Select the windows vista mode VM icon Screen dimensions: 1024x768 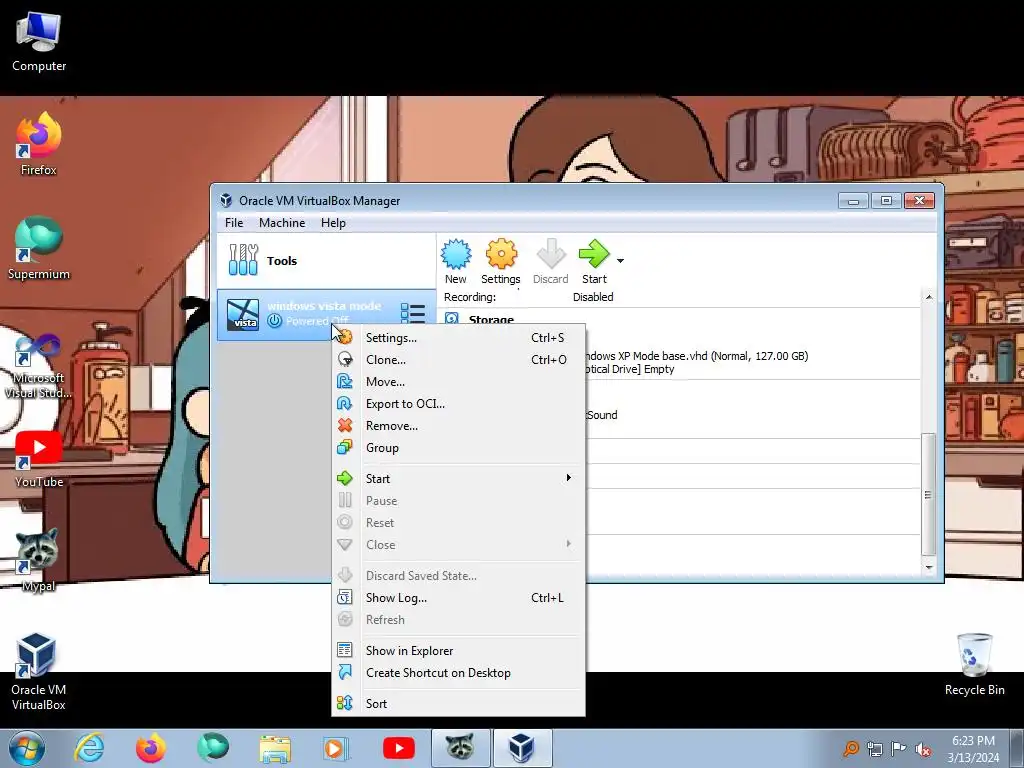242,314
